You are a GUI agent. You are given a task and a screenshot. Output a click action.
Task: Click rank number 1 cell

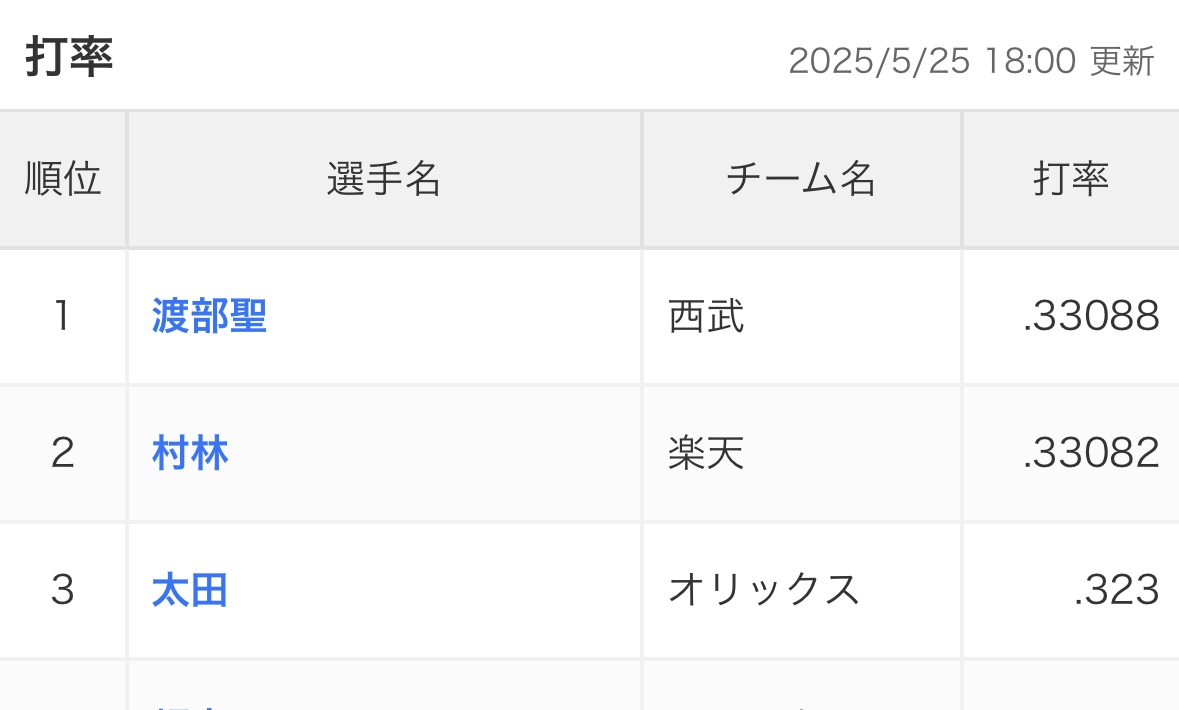pos(63,317)
